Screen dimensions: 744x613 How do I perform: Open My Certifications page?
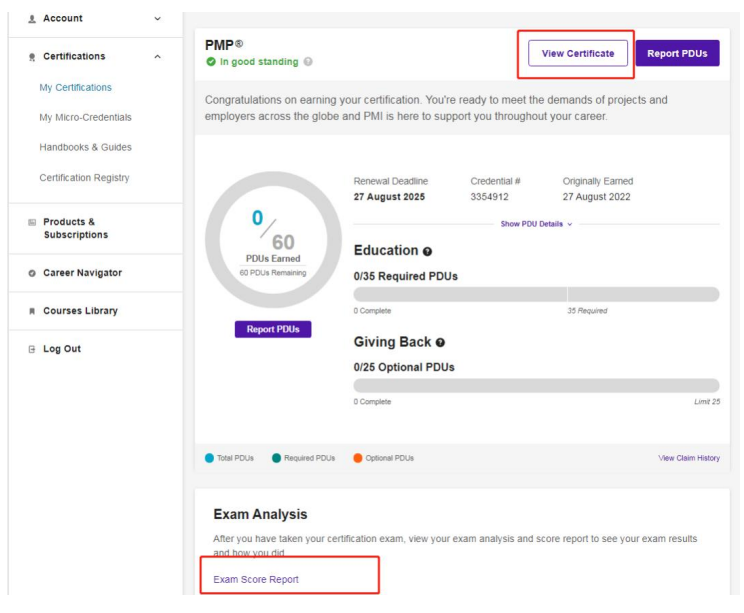pos(75,87)
